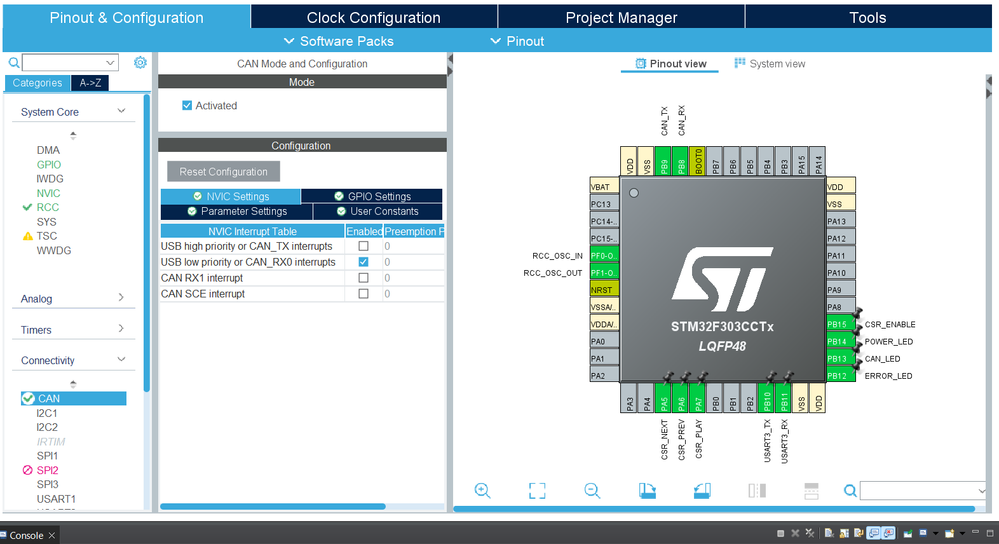This screenshot has height=544, width=999.
Task: Toggle console word wrap
Action: coord(859,533)
